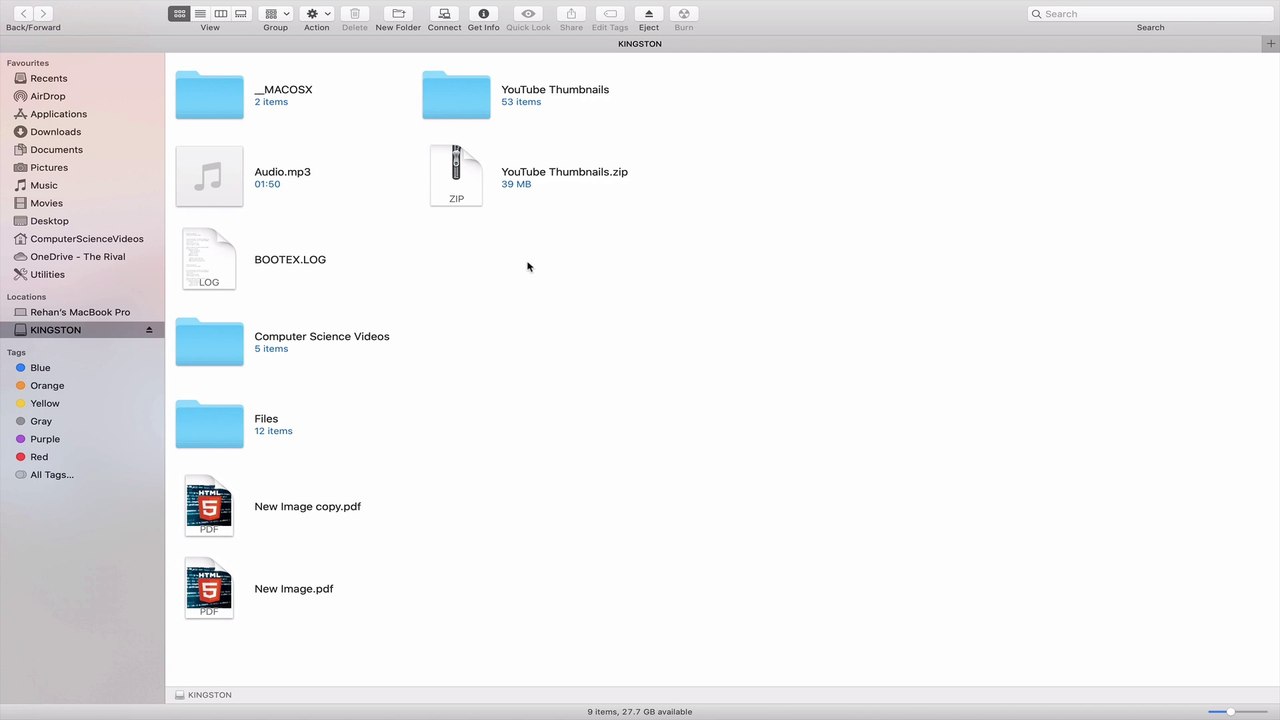Screen dimensions: 1280x720
Task: Go forward in Finder history
Action: (44, 14)
